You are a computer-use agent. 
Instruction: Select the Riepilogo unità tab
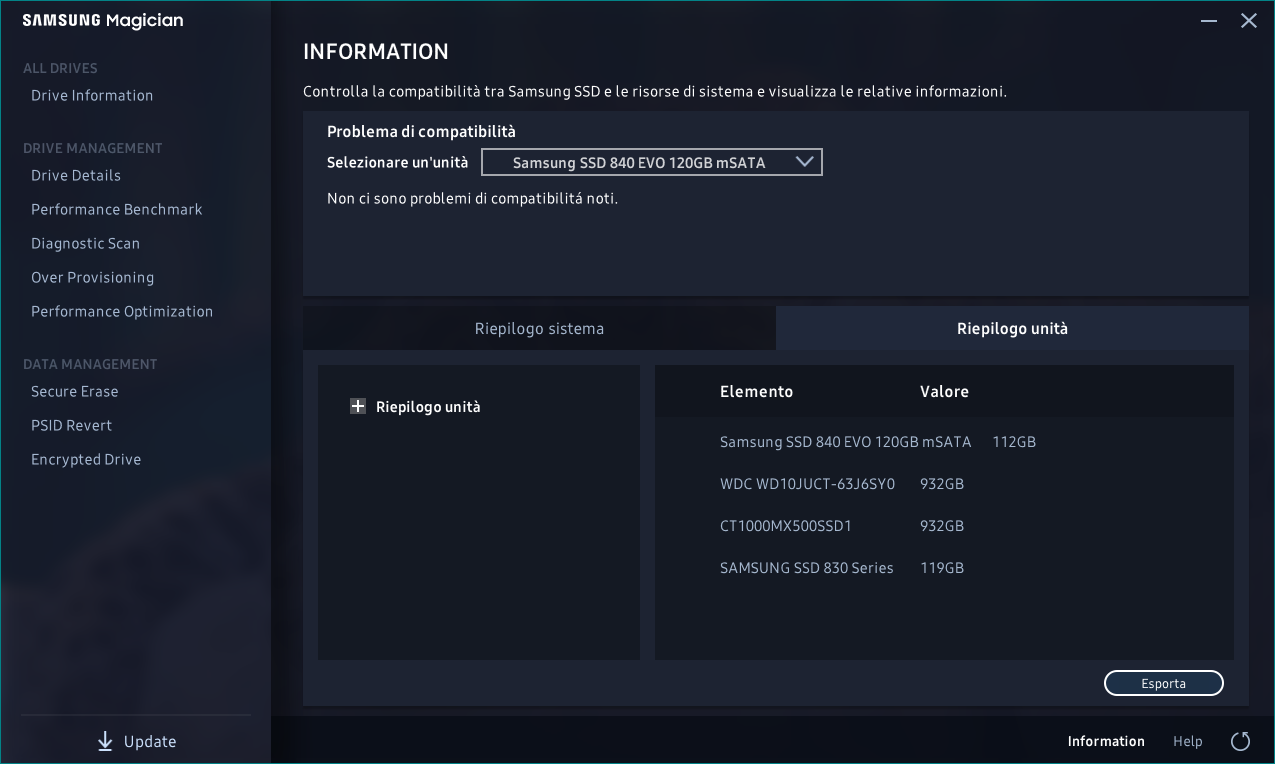[x=1012, y=328]
